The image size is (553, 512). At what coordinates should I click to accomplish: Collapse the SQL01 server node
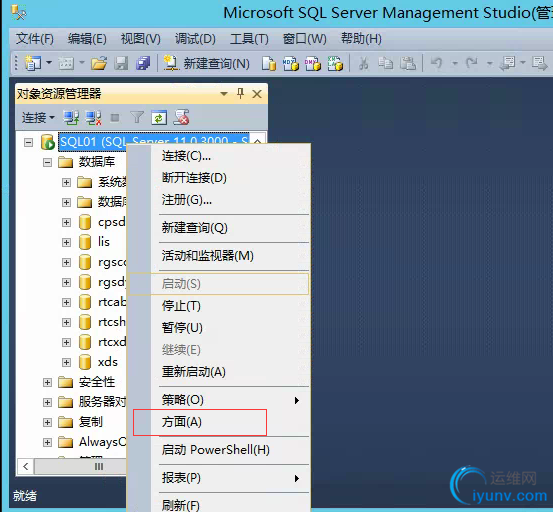click(29, 142)
